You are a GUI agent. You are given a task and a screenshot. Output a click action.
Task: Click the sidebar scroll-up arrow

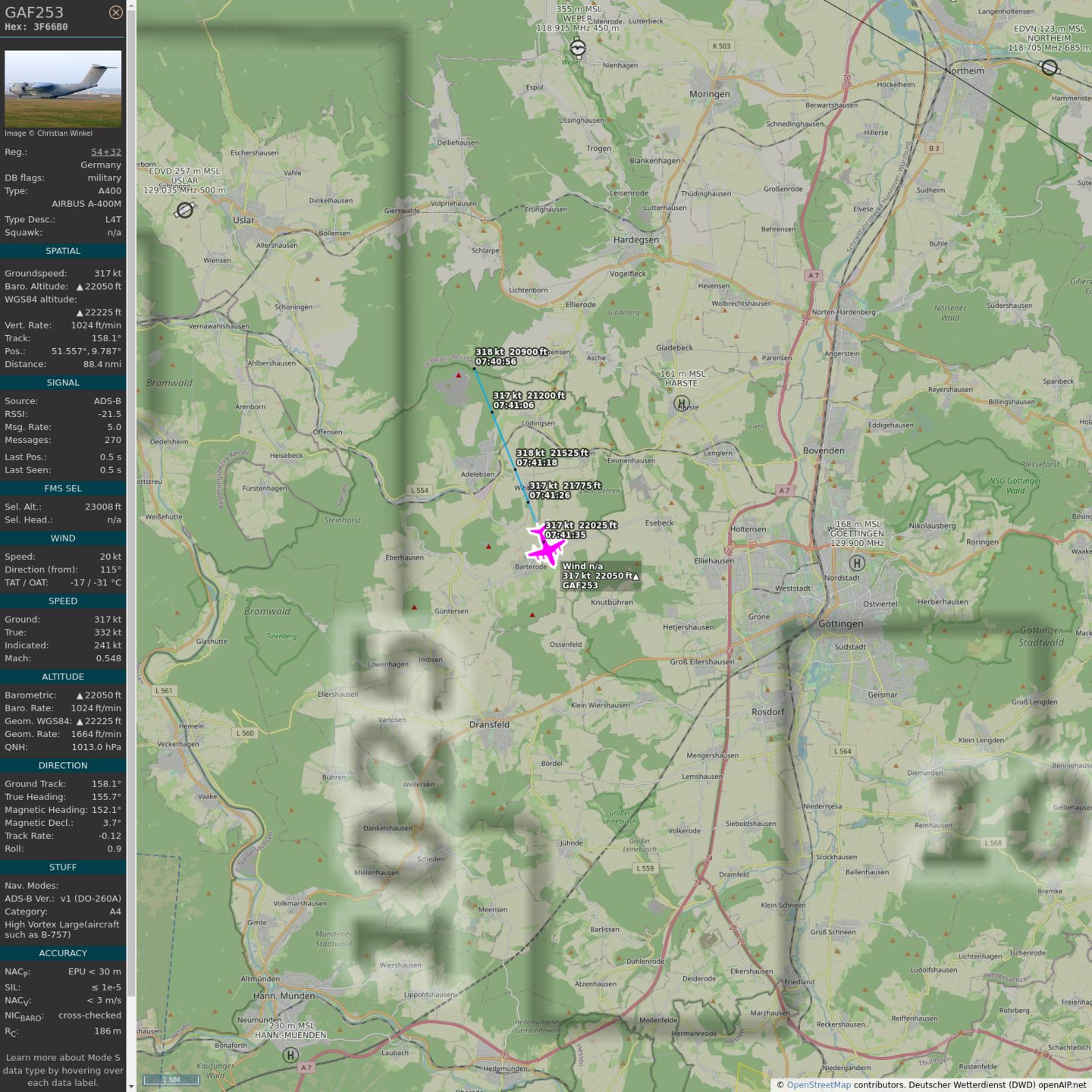point(131,5)
